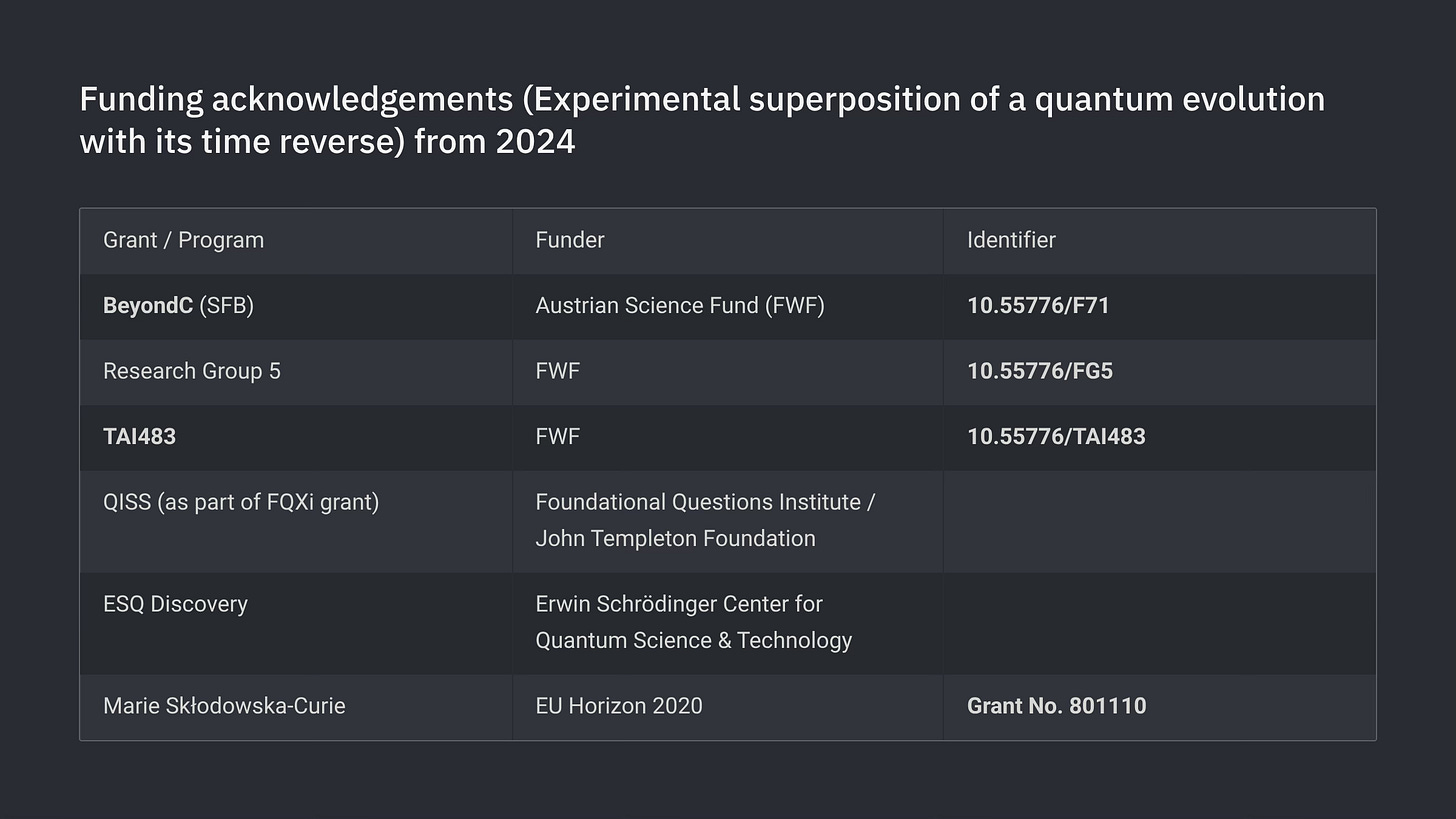Select the 'EU Horizon 2020' funder cell
1456x819 pixels.
[x=619, y=706]
